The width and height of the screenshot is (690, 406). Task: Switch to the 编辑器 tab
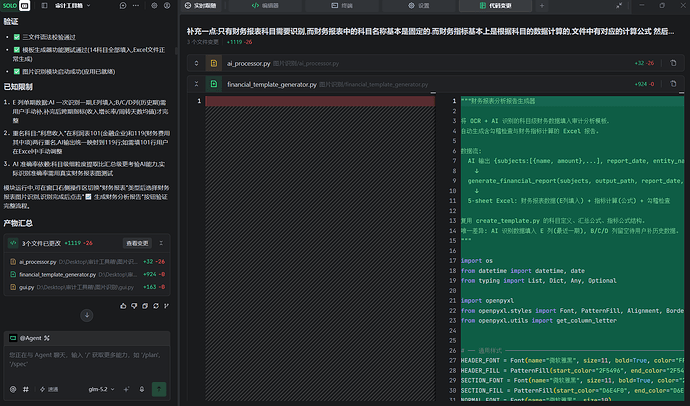click(x=265, y=5)
